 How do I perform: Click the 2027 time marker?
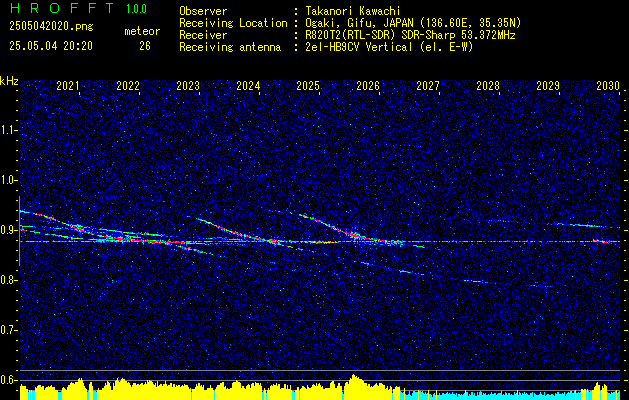(x=428, y=86)
